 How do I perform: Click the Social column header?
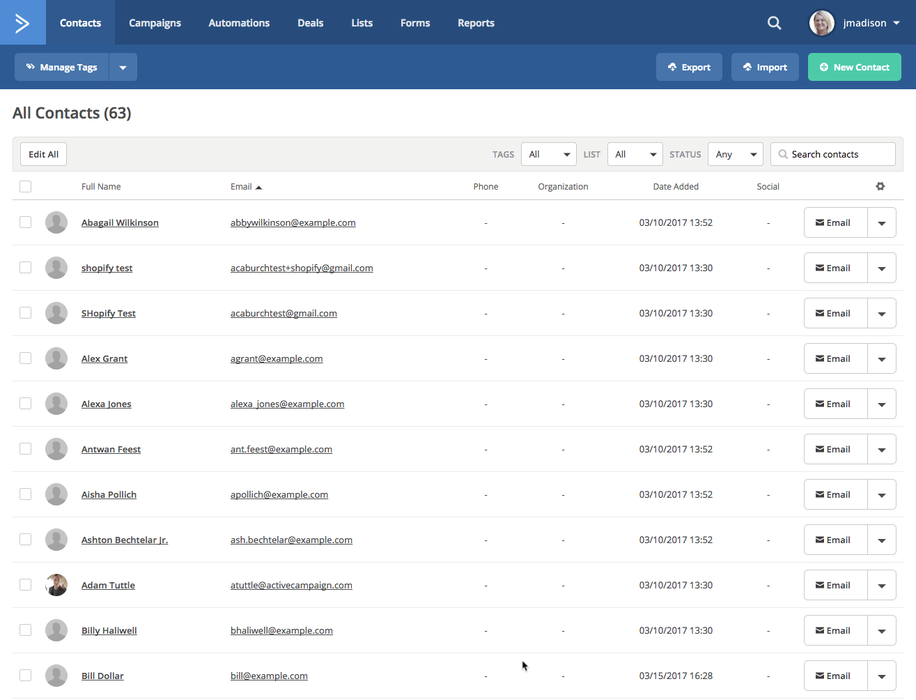click(768, 186)
